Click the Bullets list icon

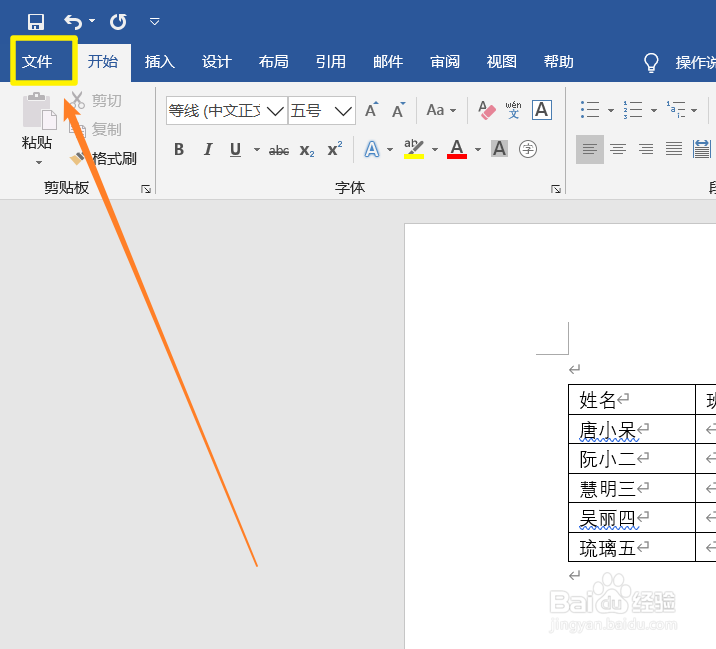[x=590, y=110]
